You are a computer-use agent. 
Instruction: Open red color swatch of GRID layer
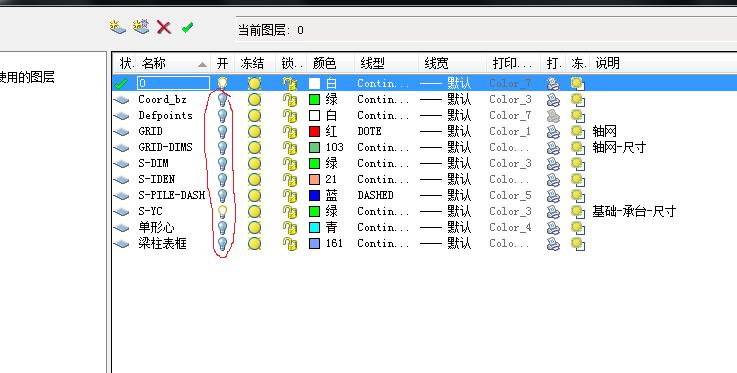point(314,132)
